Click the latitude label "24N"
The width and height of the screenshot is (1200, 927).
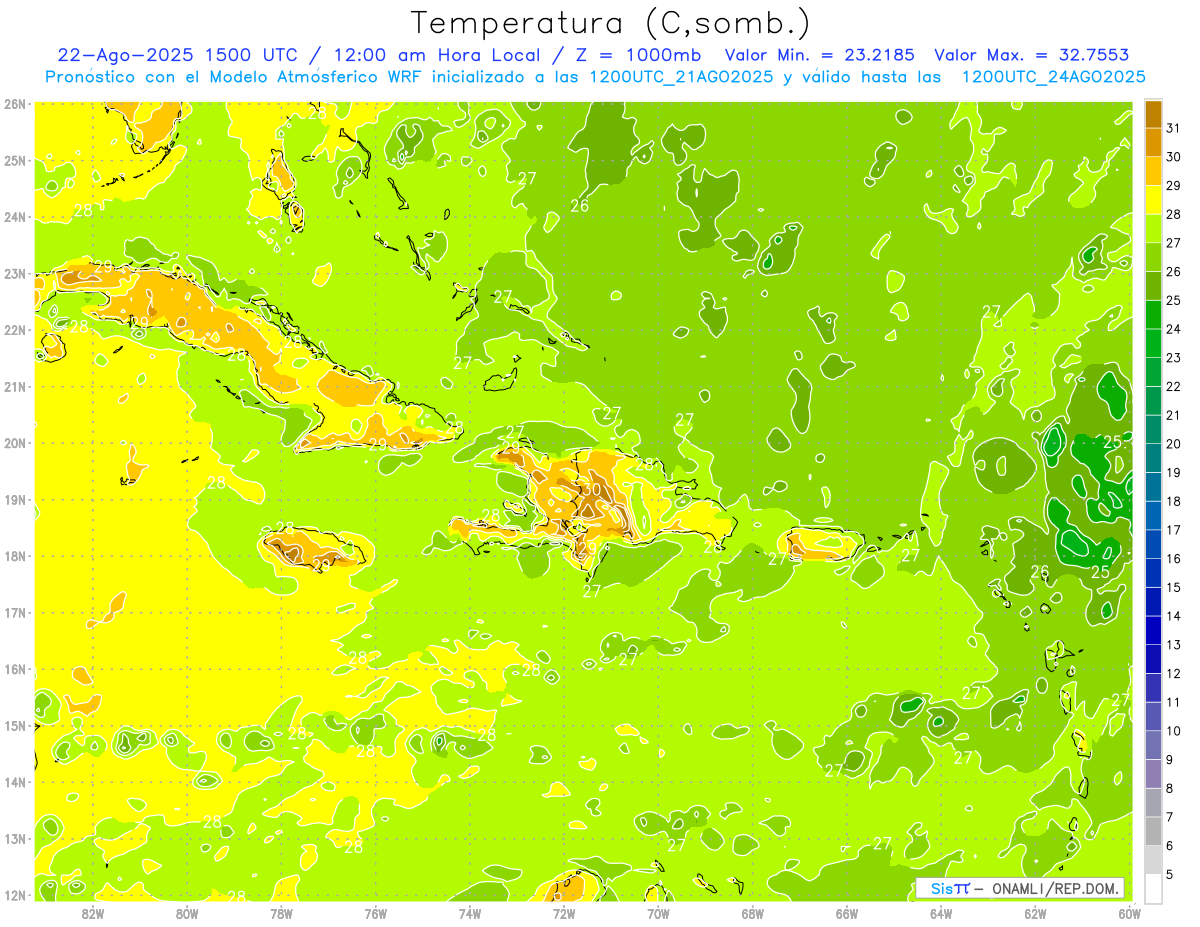pyautogui.click(x=15, y=217)
